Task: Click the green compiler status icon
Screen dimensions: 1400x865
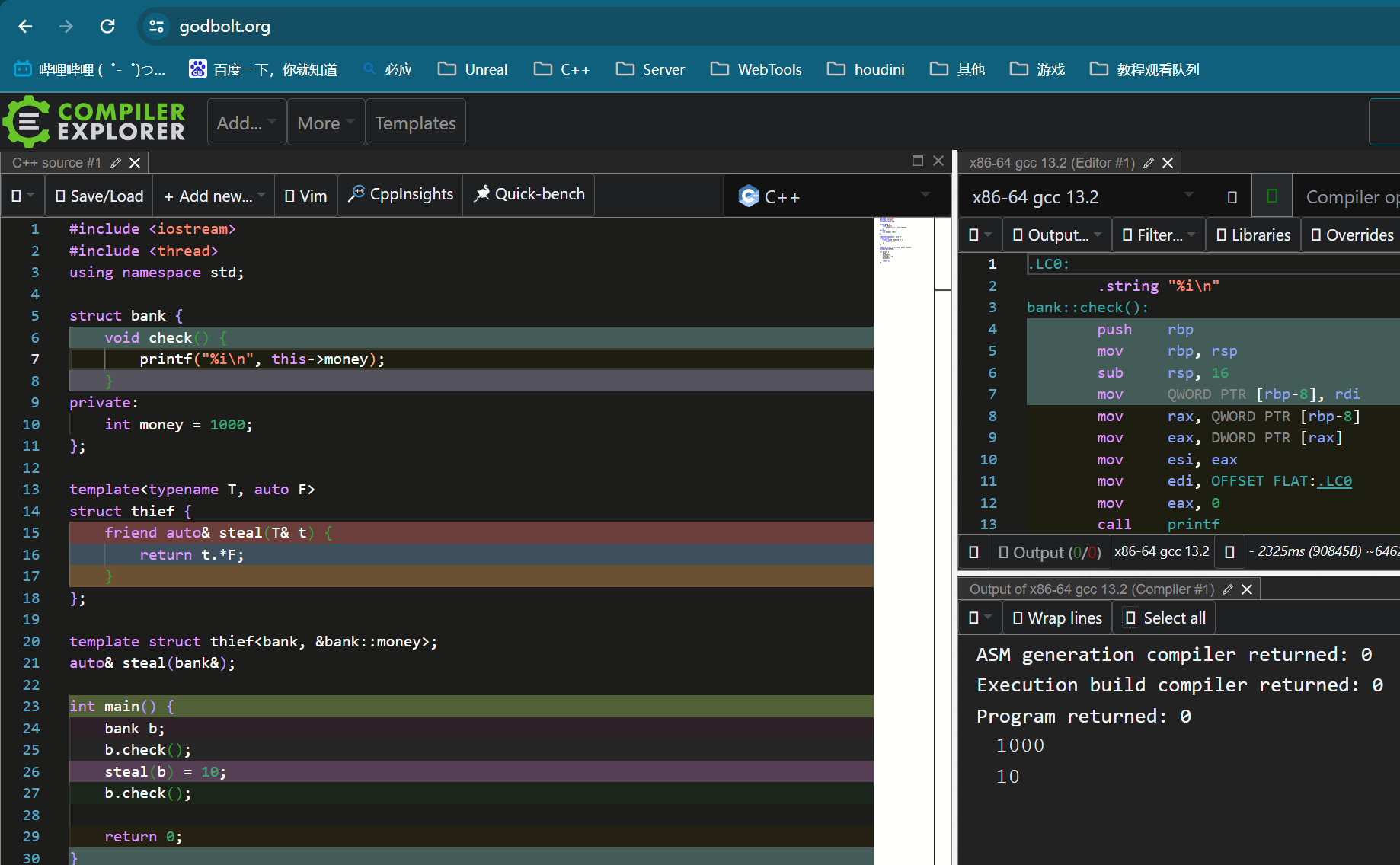Action: (1271, 196)
